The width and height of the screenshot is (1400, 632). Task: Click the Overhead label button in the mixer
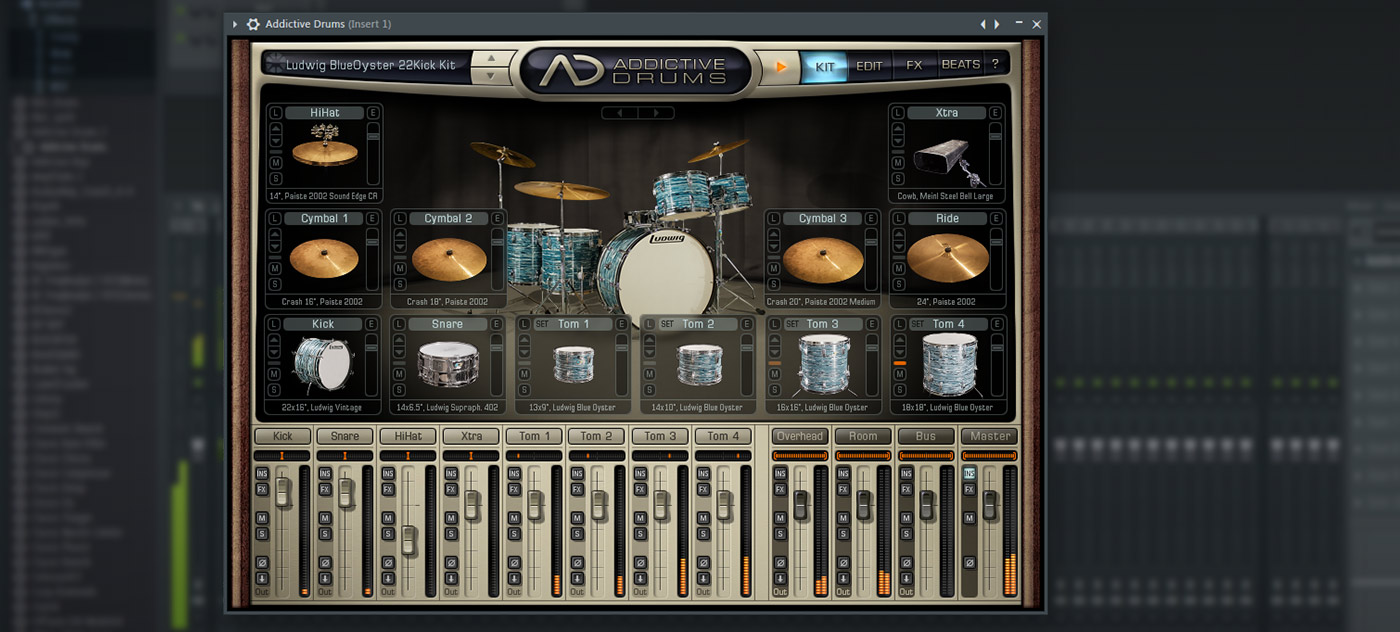click(800, 436)
